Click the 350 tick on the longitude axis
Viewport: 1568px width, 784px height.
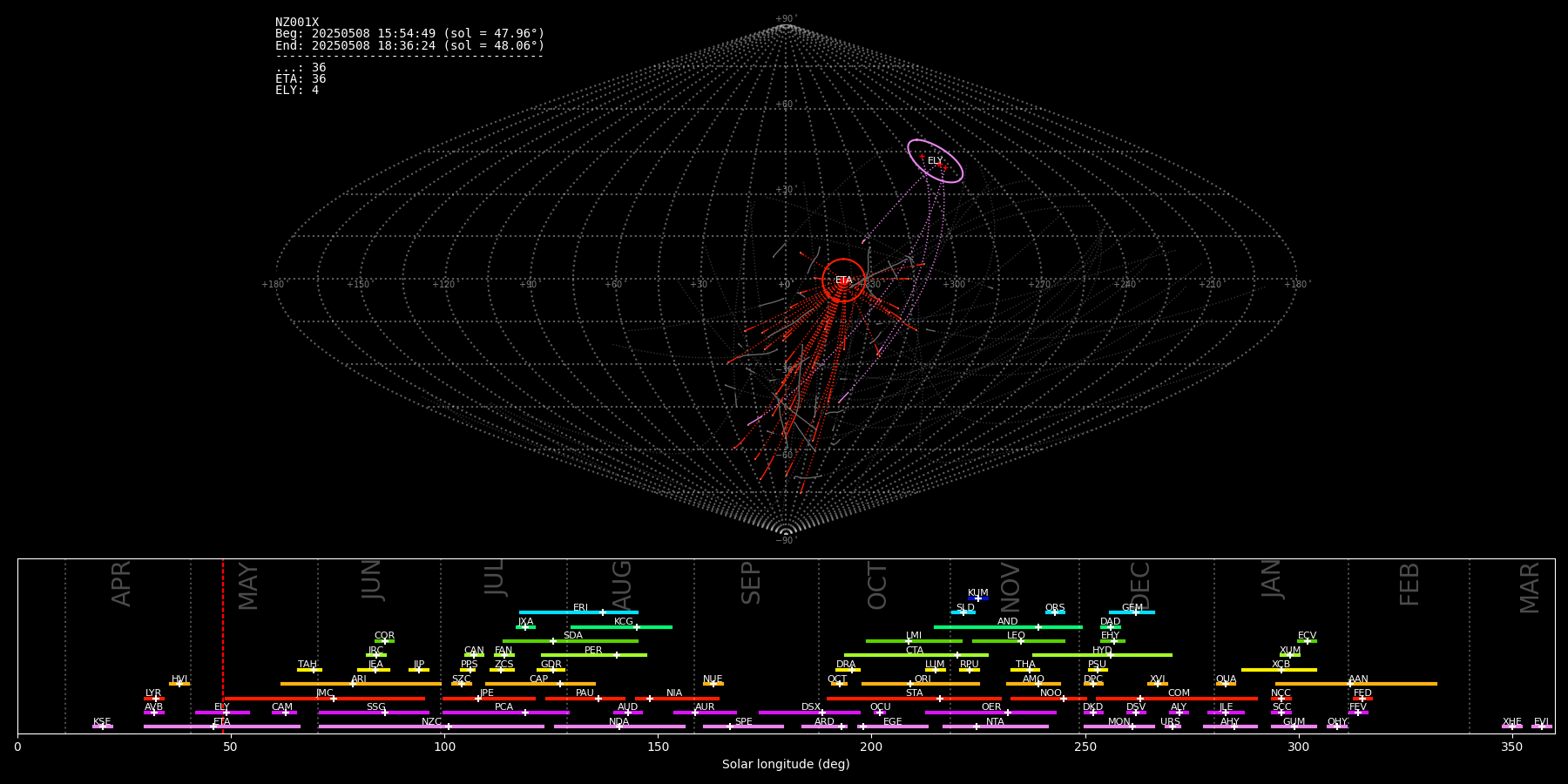click(1512, 746)
